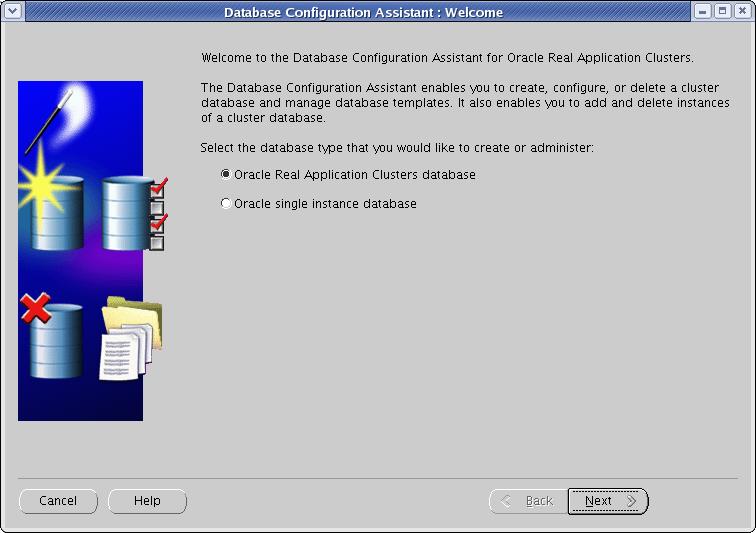Maximize the Database Configuration Assistant window

pos(722,11)
